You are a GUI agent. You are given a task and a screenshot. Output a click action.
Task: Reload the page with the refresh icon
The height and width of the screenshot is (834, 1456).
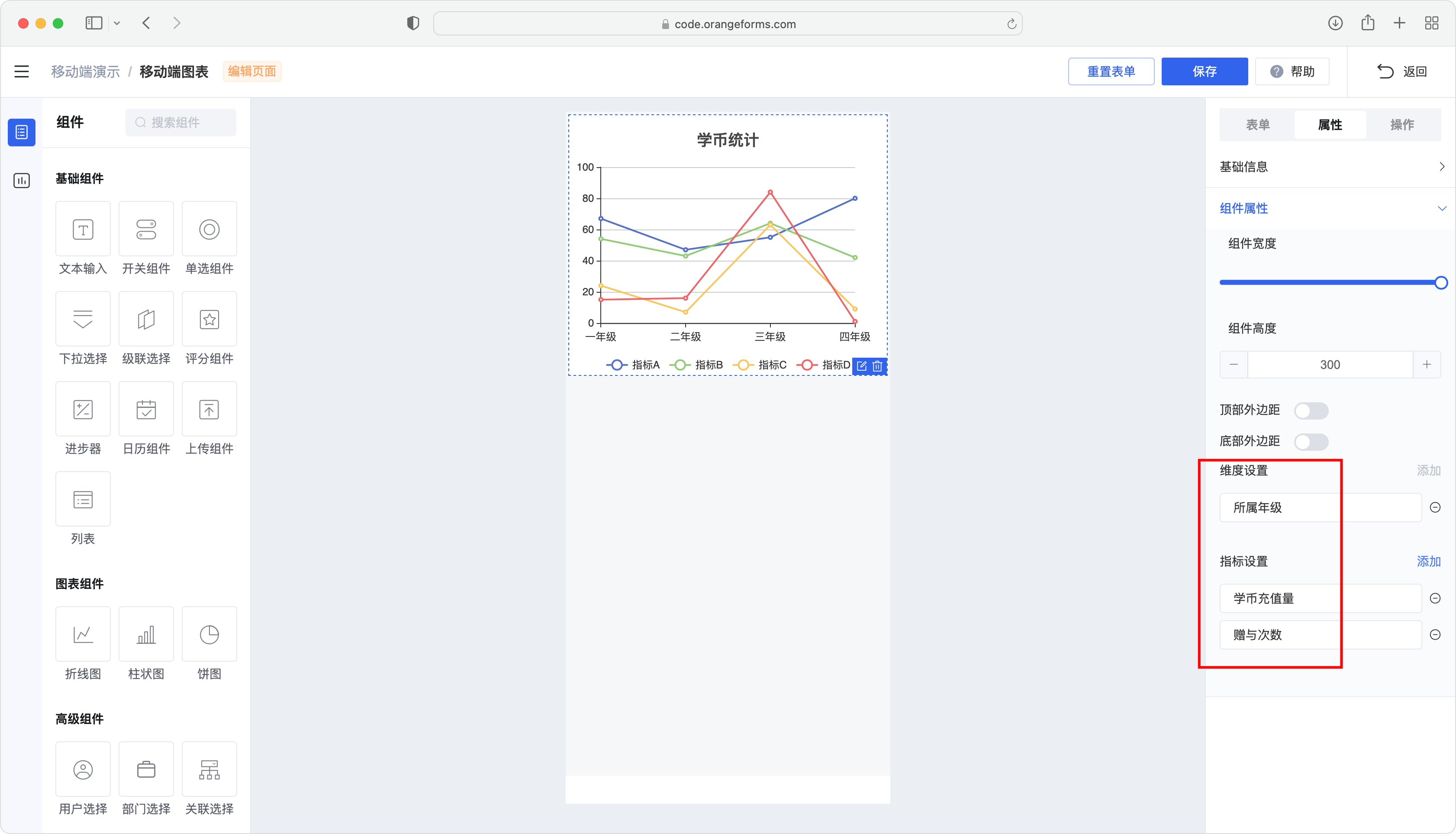[1011, 23]
